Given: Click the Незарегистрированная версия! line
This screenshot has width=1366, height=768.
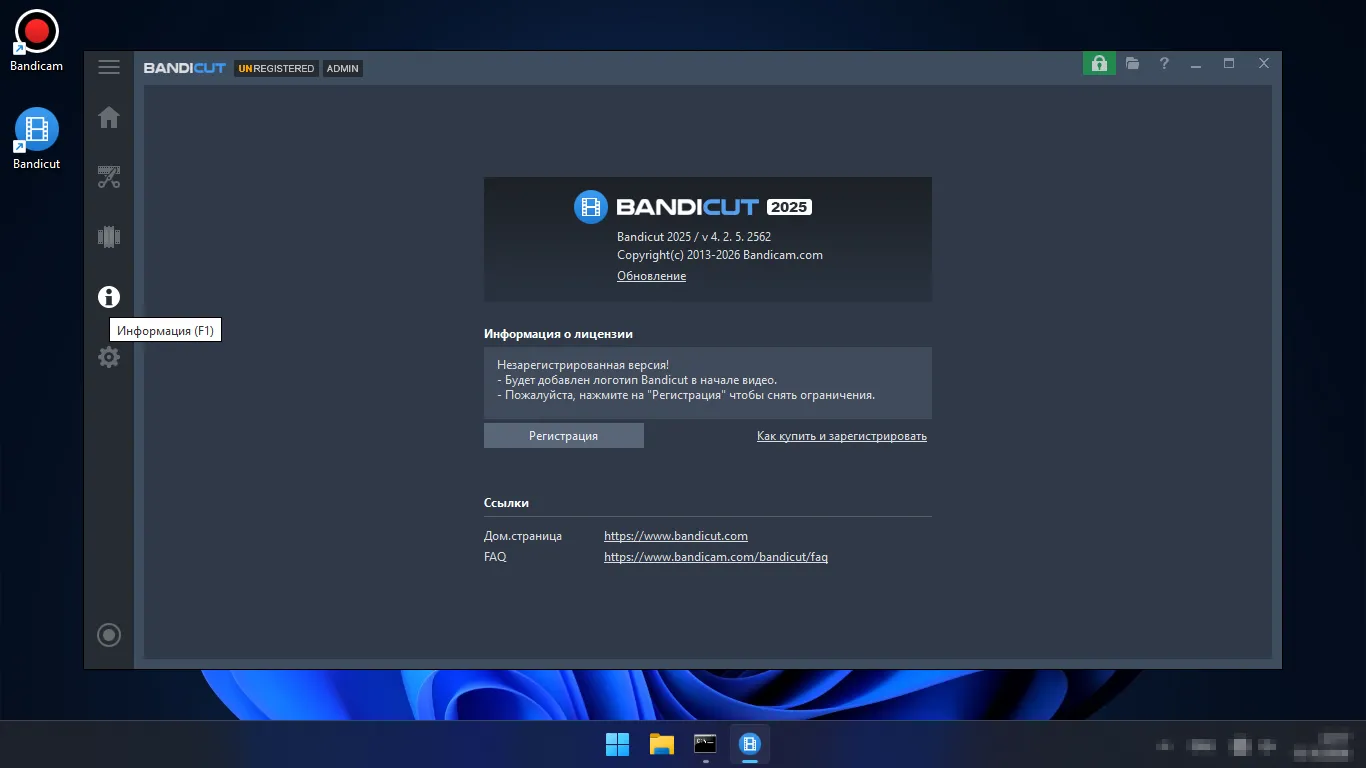Looking at the screenshot, I should point(583,365).
